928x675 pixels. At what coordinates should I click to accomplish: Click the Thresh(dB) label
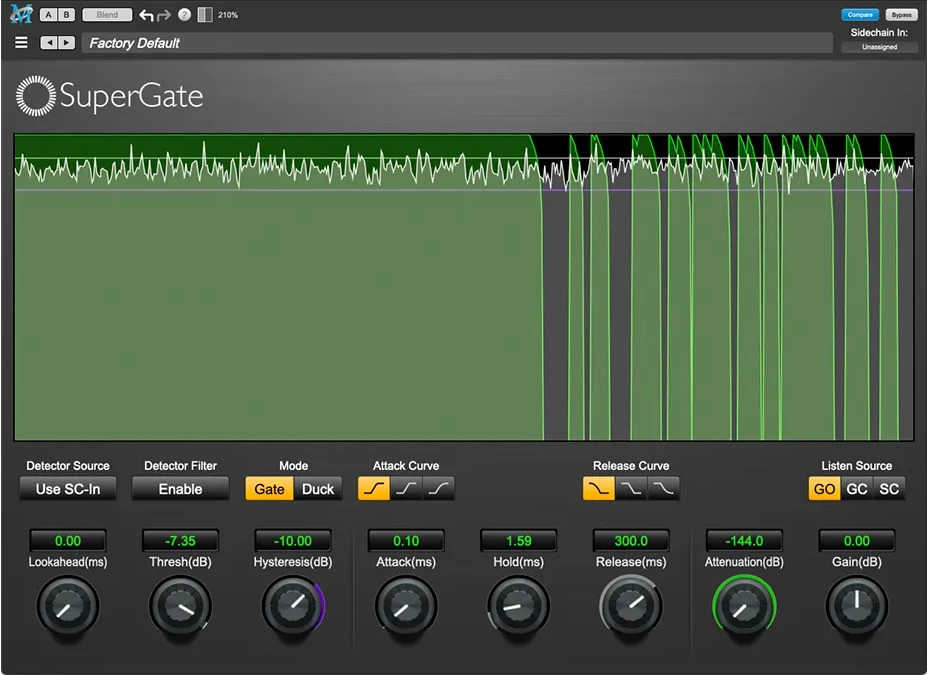click(181, 562)
